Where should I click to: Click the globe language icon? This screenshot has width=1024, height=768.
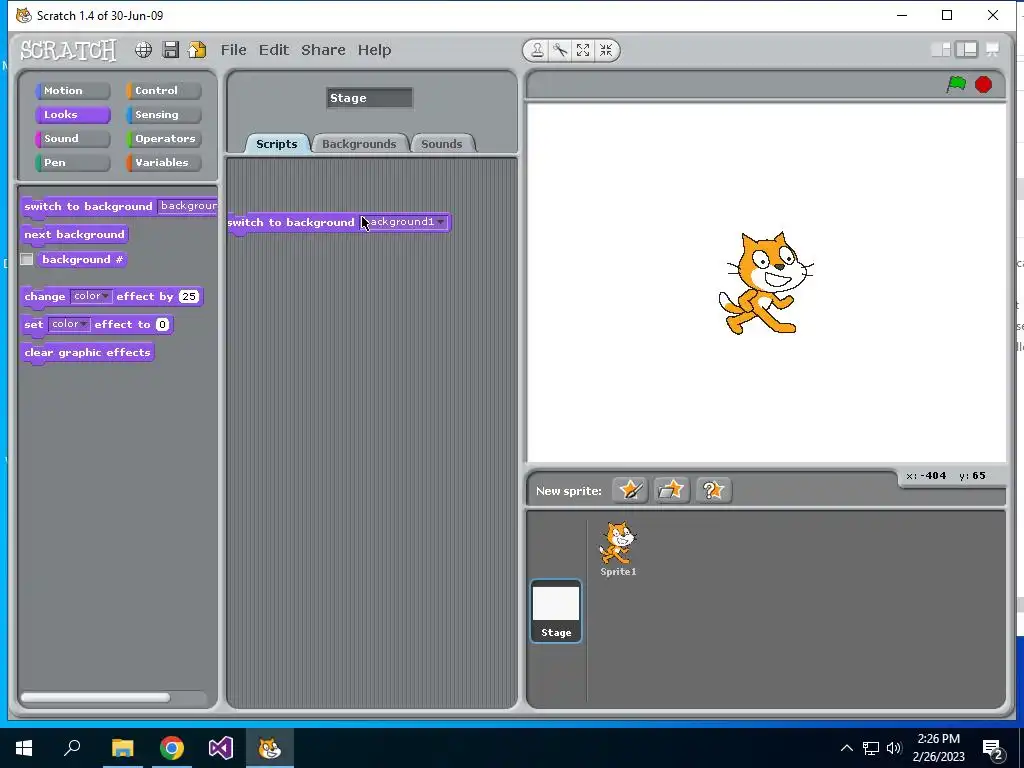coord(143,50)
